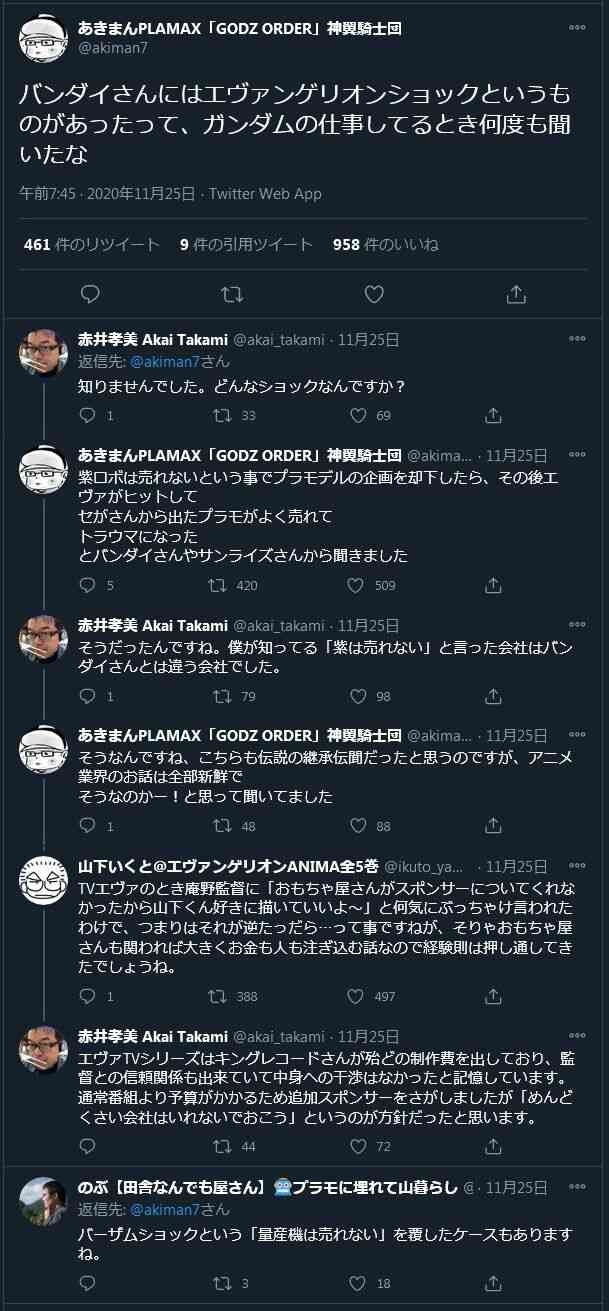The height and width of the screenshot is (1311, 609).
Task: Open the 山下いくと profile avatar
Action: click(44, 881)
